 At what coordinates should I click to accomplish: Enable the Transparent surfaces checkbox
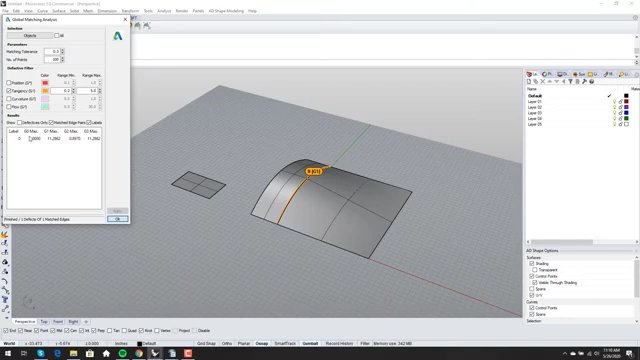534,270
